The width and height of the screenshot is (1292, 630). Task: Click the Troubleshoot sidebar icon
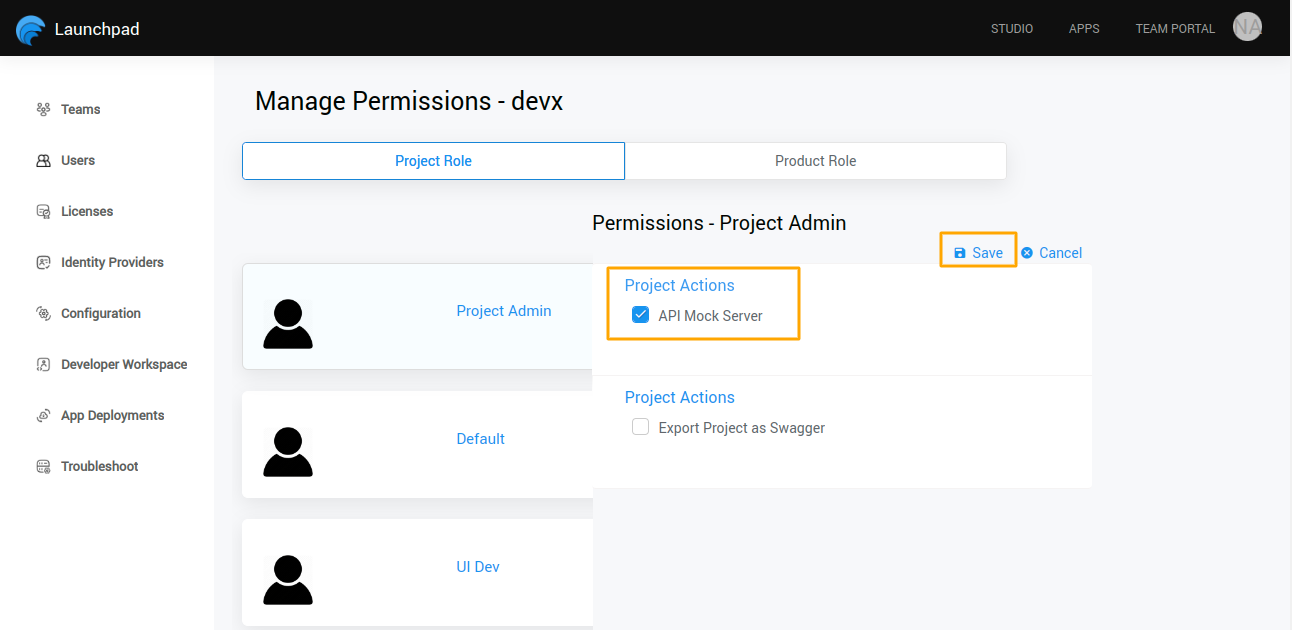[43, 466]
